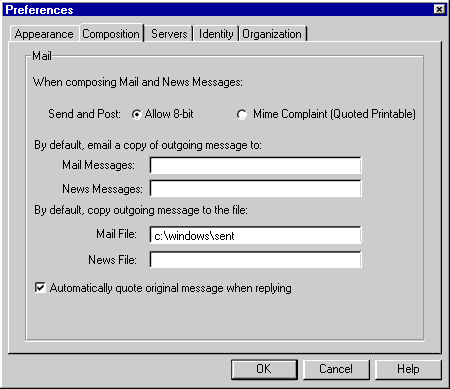Click the News File input field
The image size is (450, 389).
click(256, 260)
